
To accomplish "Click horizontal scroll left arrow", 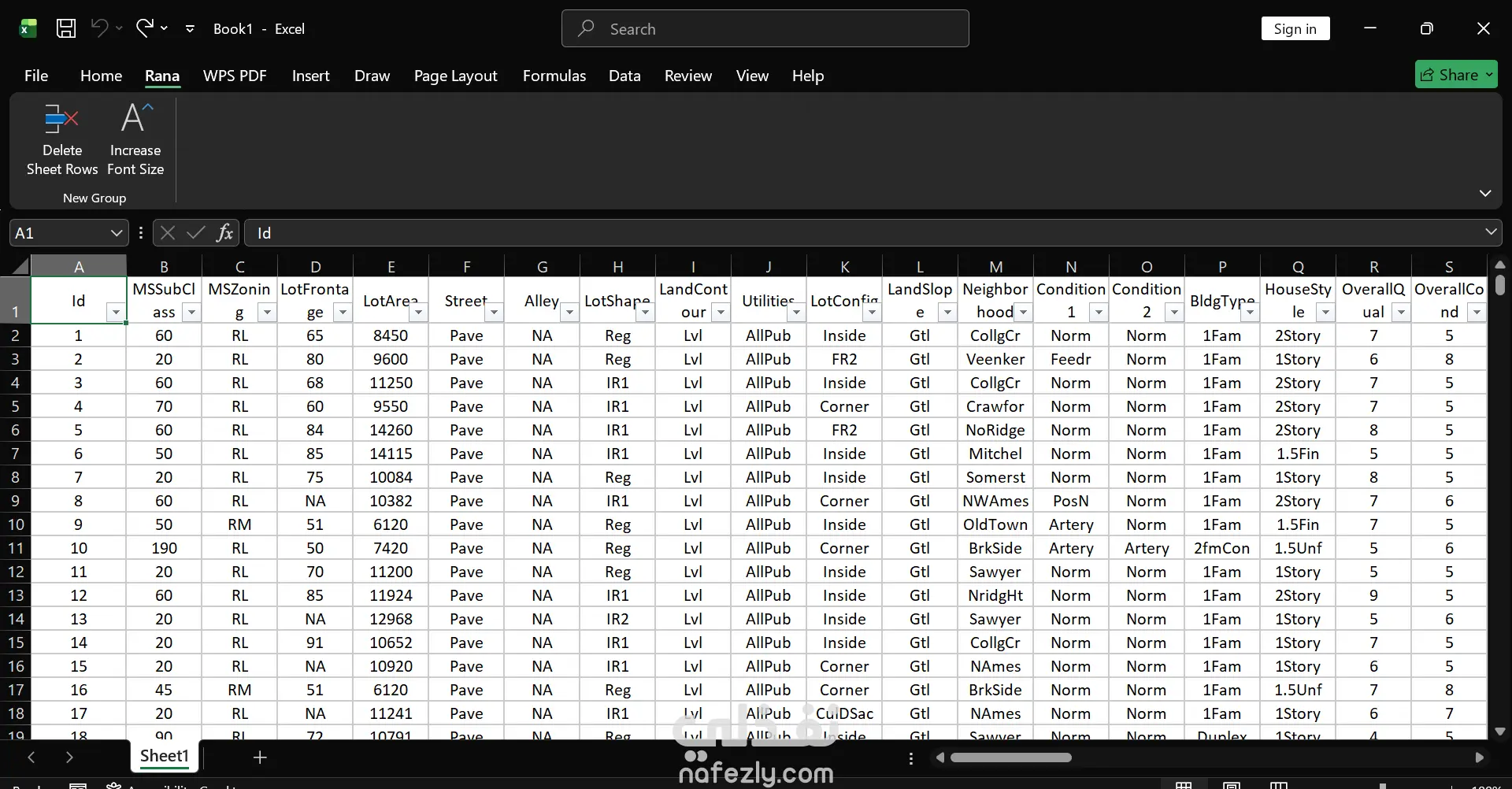I will click(x=939, y=758).
